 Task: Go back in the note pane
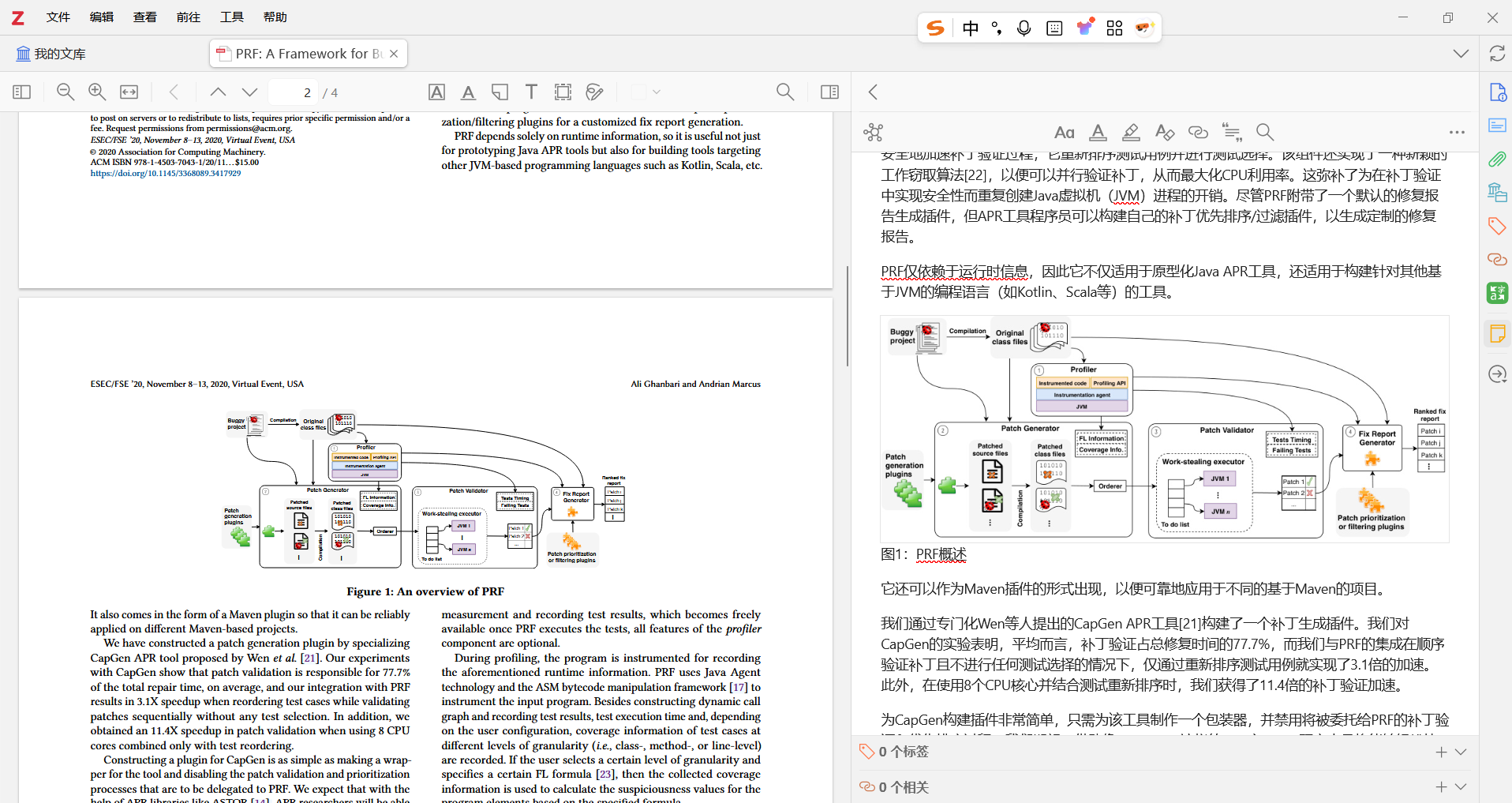873,92
